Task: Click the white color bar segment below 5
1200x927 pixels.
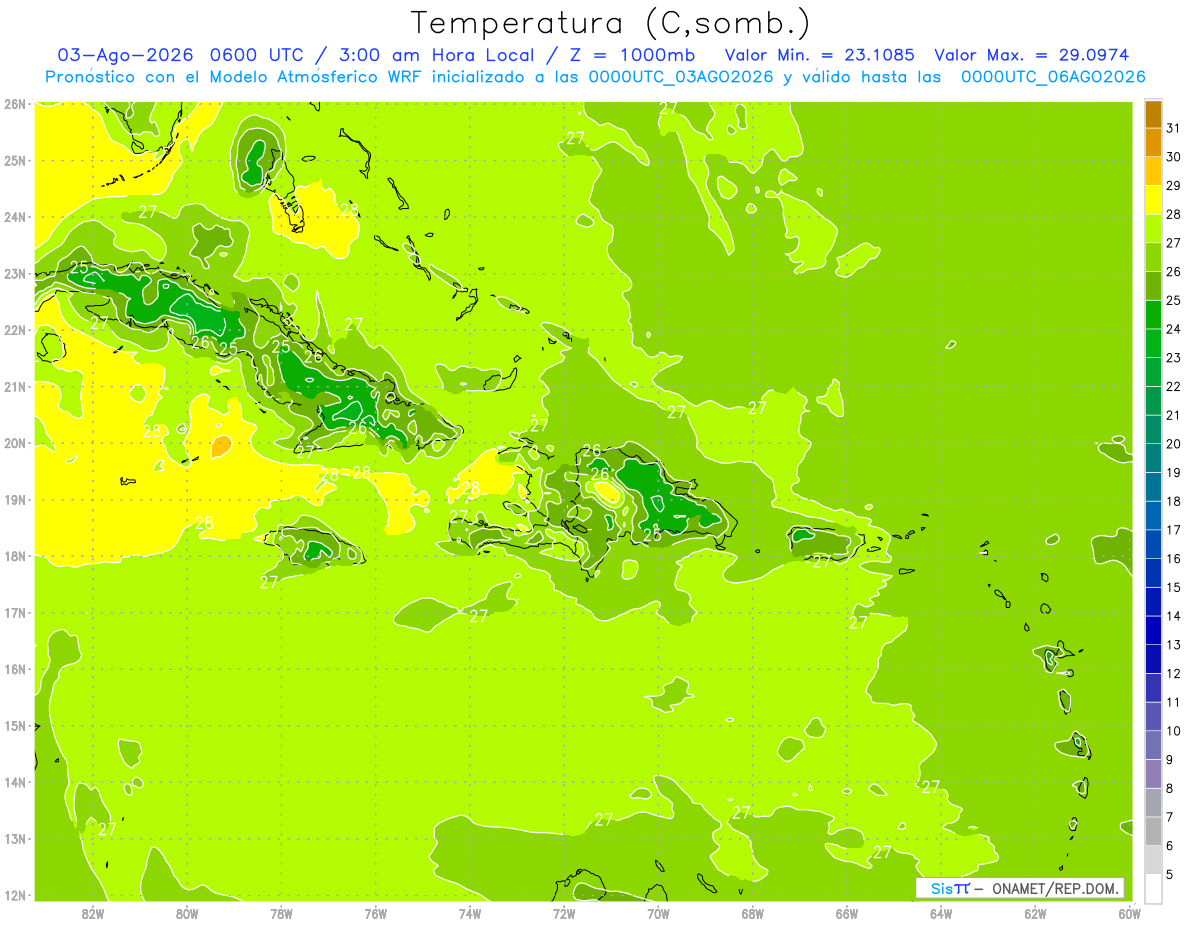Action: pyautogui.click(x=1153, y=888)
